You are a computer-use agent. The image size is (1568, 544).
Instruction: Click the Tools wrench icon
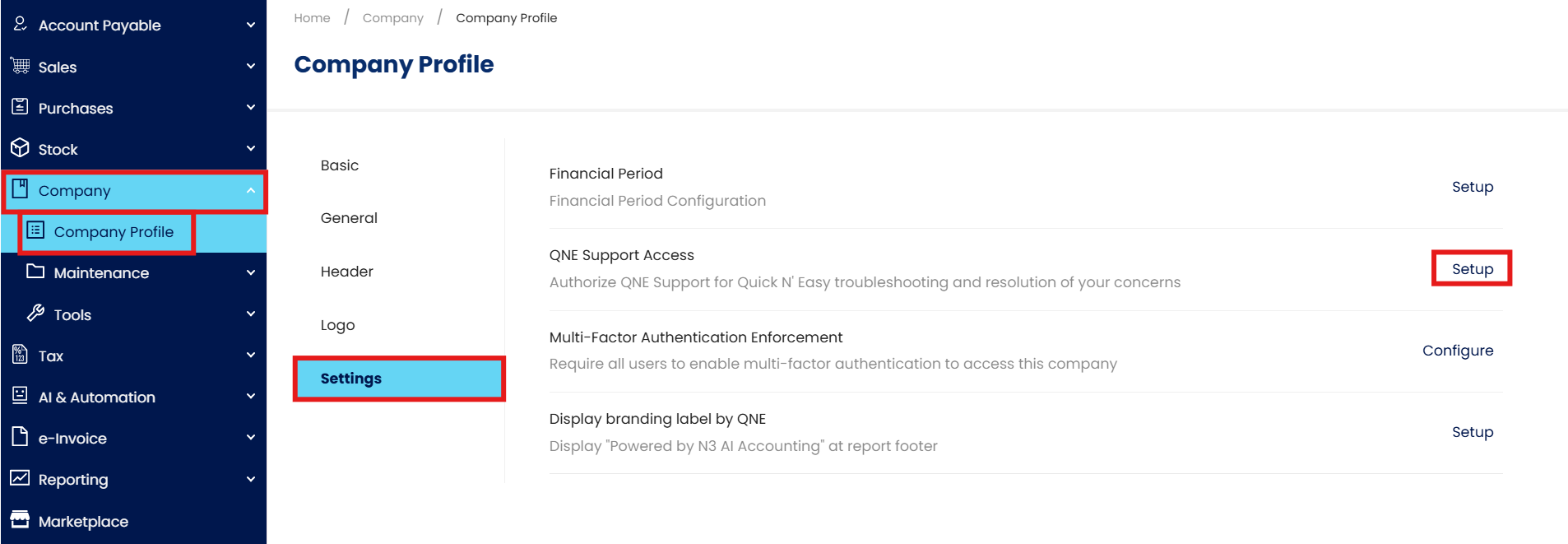tap(35, 314)
